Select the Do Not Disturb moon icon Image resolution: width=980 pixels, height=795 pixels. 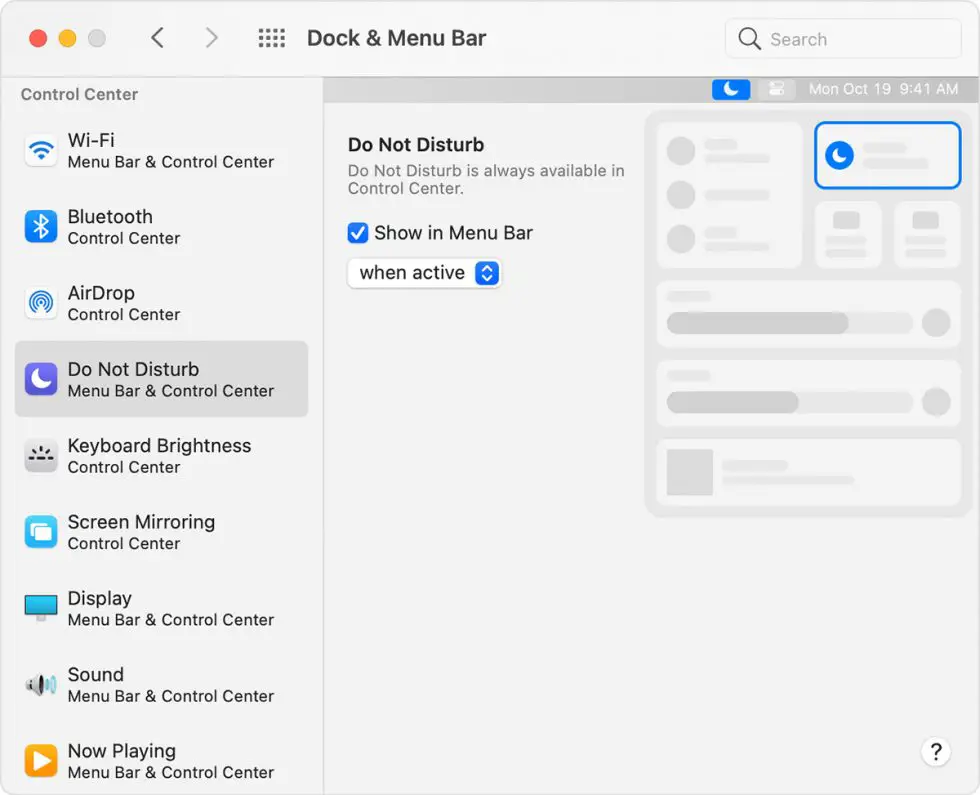[40, 379]
